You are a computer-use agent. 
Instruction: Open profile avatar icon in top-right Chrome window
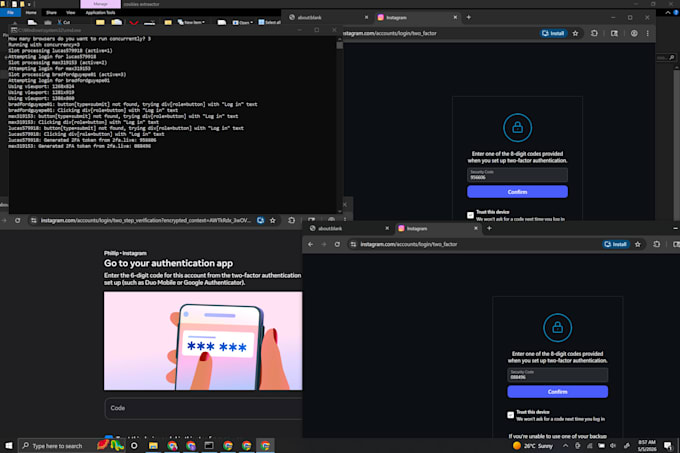tap(634, 33)
